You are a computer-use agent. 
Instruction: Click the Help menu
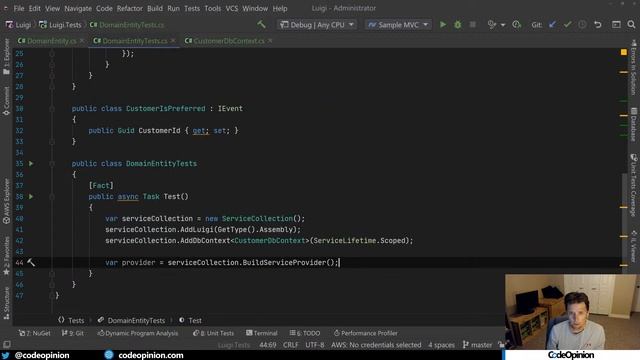(x=280, y=8)
